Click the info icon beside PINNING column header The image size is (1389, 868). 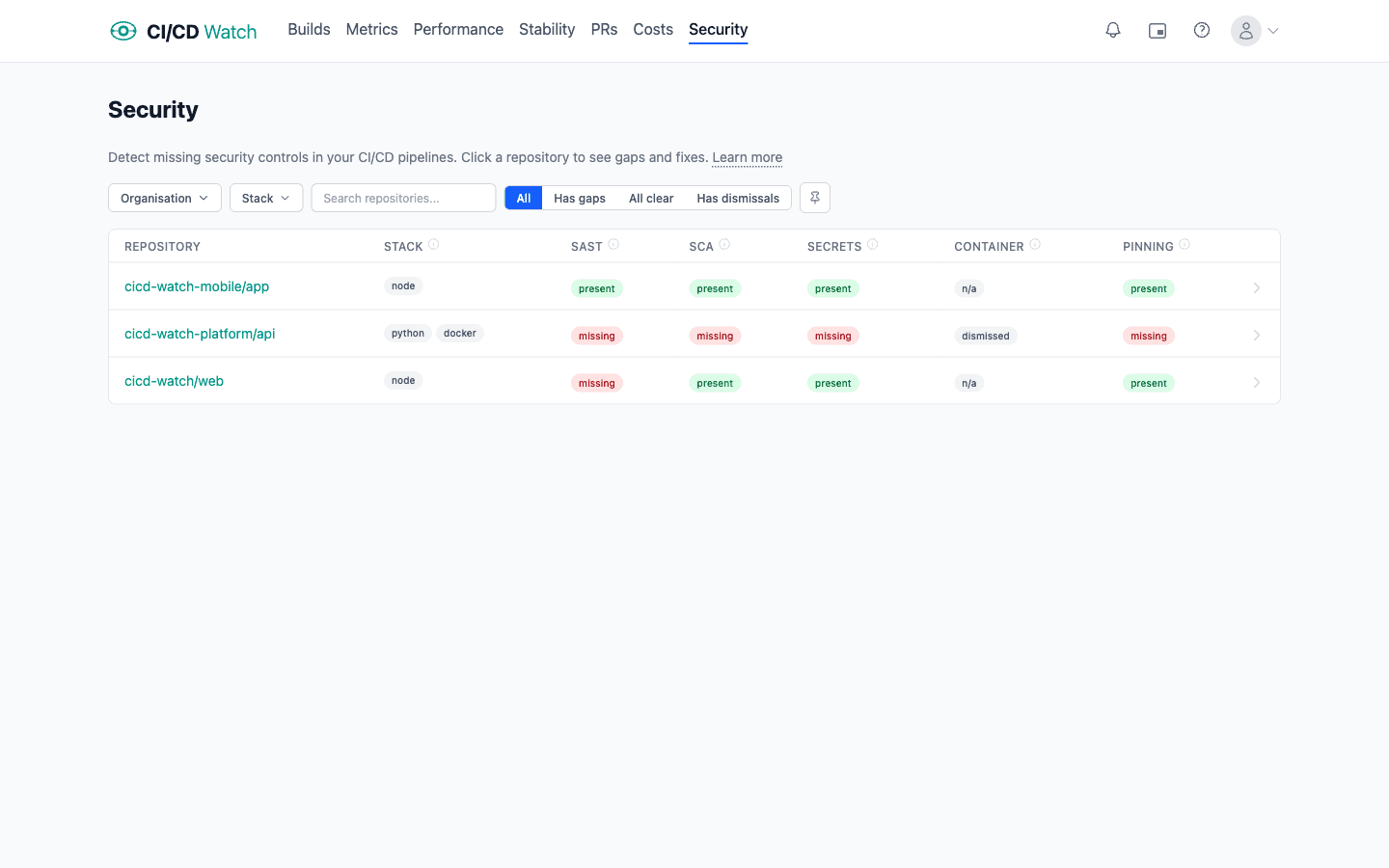click(1184, 244)
